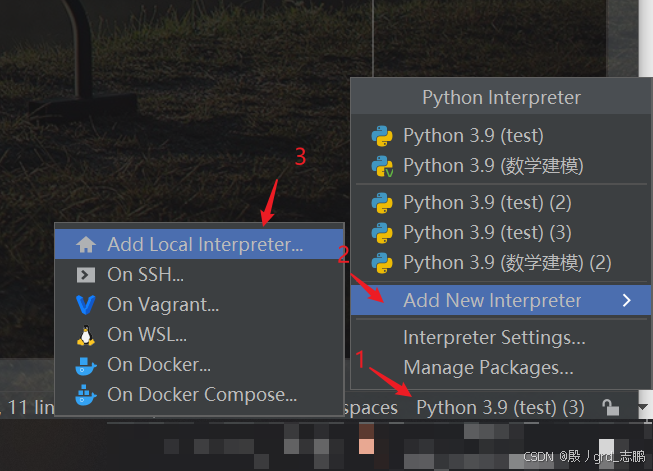
Task: Choose On Vagrant... interpreter option
Action: [x=199, y=304]
